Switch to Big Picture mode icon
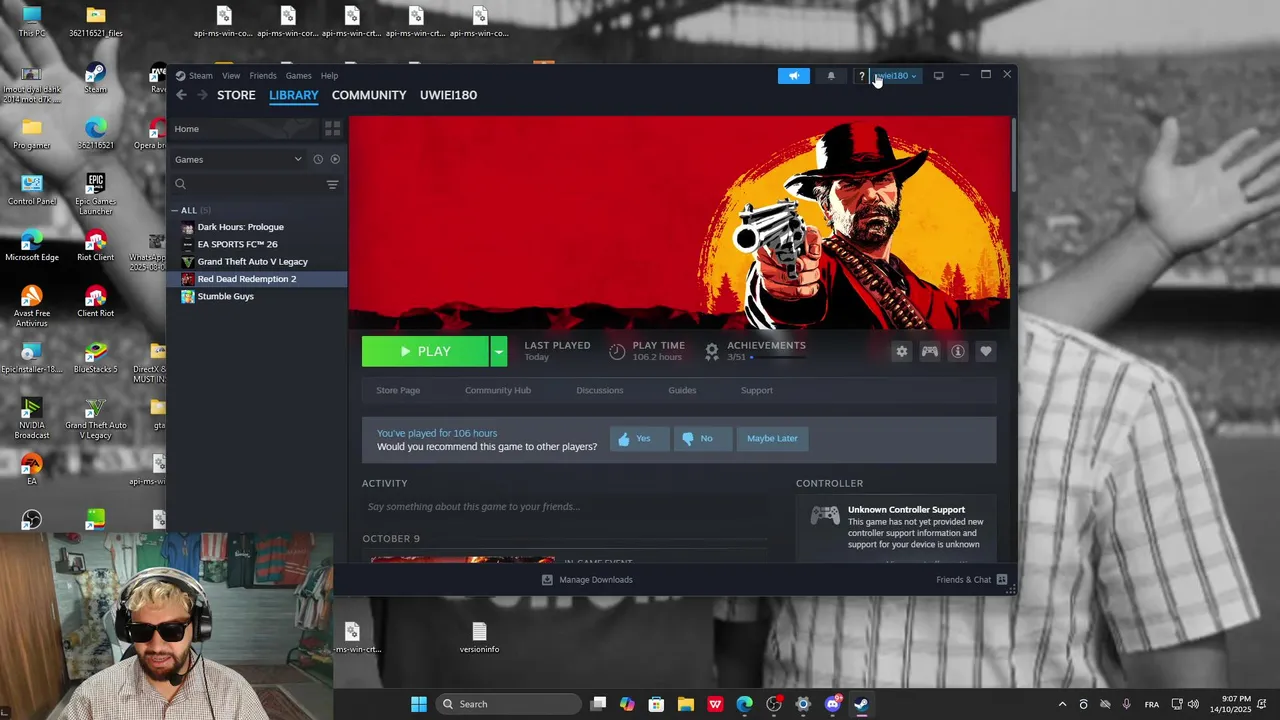Viewport: 1280px width, 720px height. point(938,76)
